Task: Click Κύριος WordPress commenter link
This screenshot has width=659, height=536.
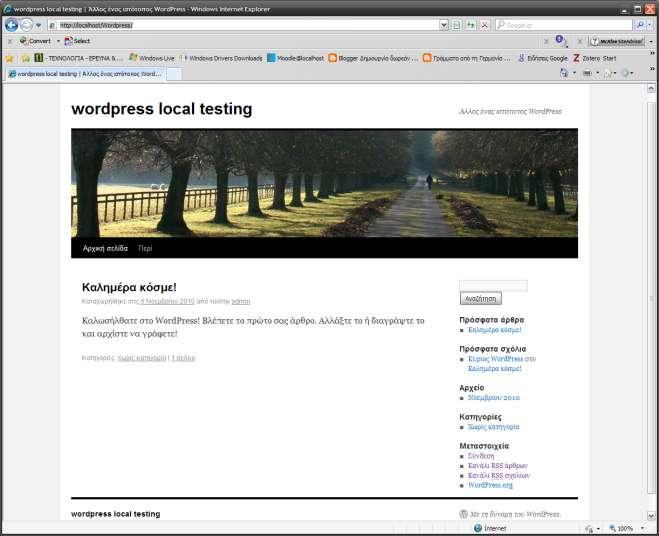Action: (x=496, y=359)
